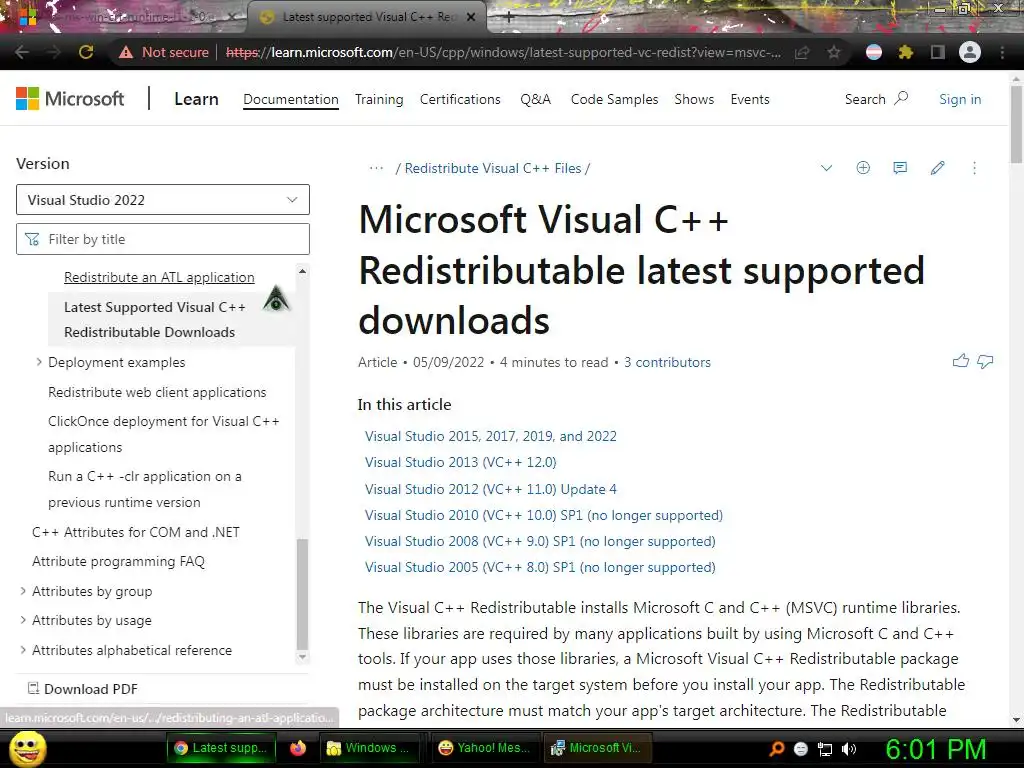Screen dimensions: 1024x768
Task: Rate the article with thumbs down
Action: point(985,361)
